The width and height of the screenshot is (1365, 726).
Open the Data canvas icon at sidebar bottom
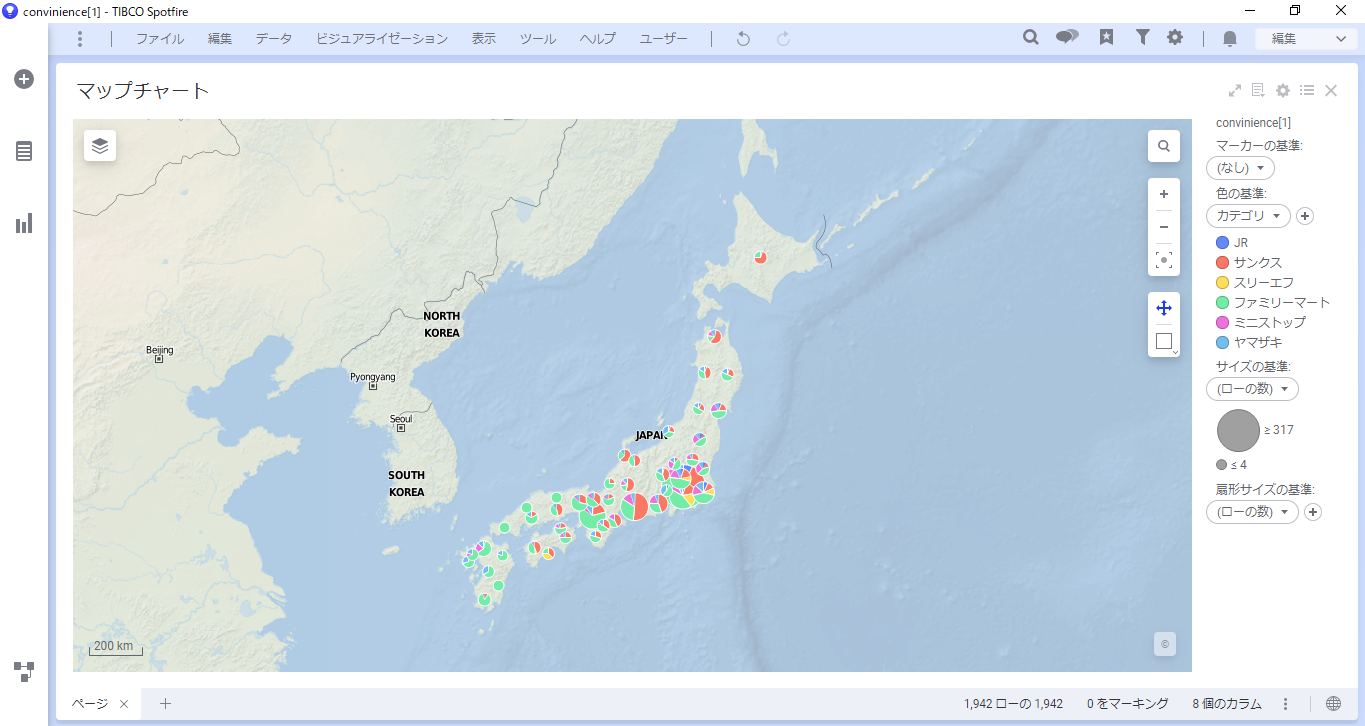(x=24, y=671)
